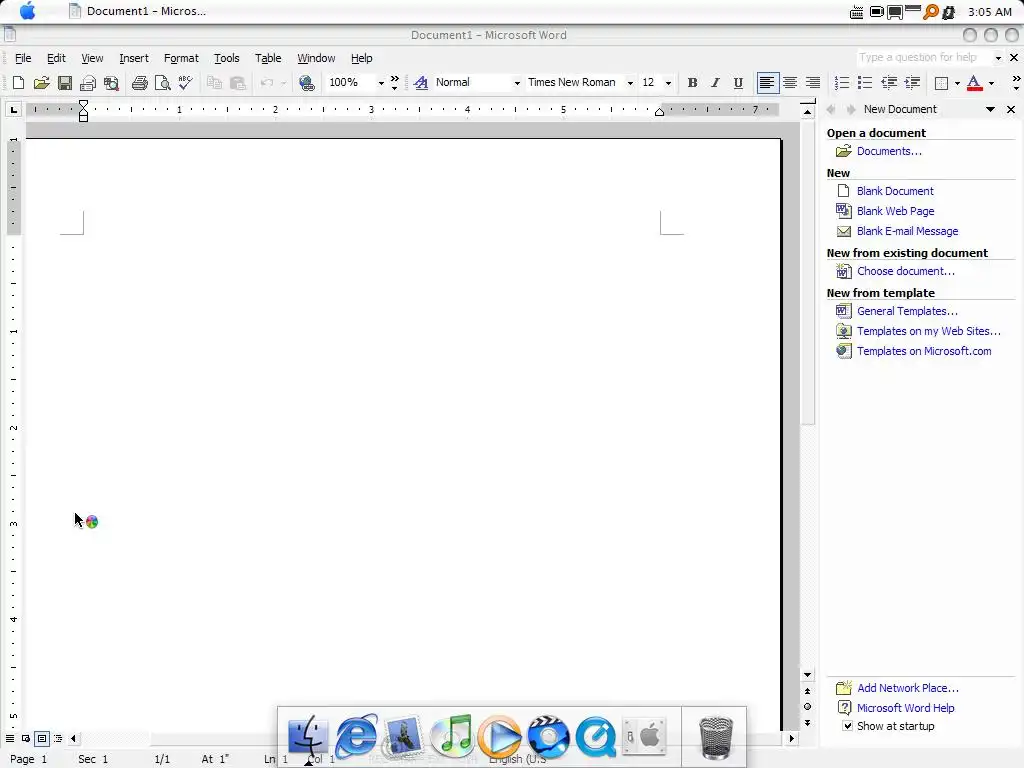
Task: Open the Table menu
Action: click(x=268, y=58)
